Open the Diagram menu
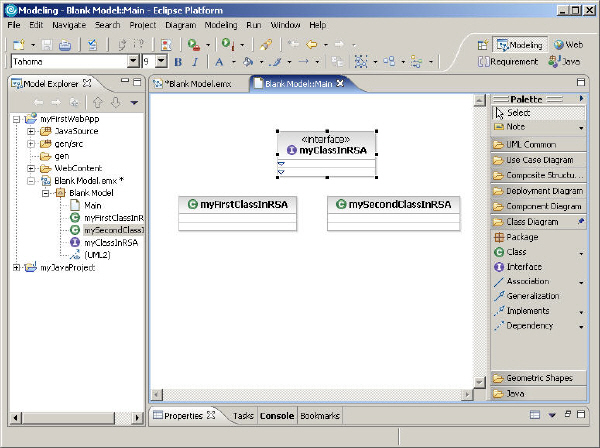600x448 pixels. point(181,25)
